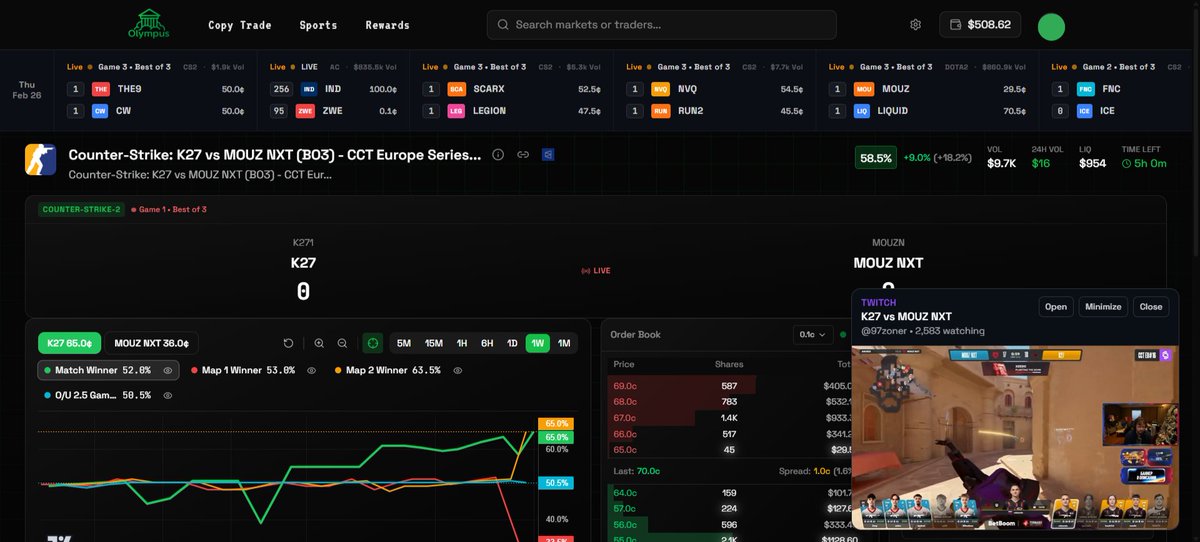Image resolution: width=1200 pixels, height=542 pixels.
Task: Set chart range to 15M
Action: 433,343
